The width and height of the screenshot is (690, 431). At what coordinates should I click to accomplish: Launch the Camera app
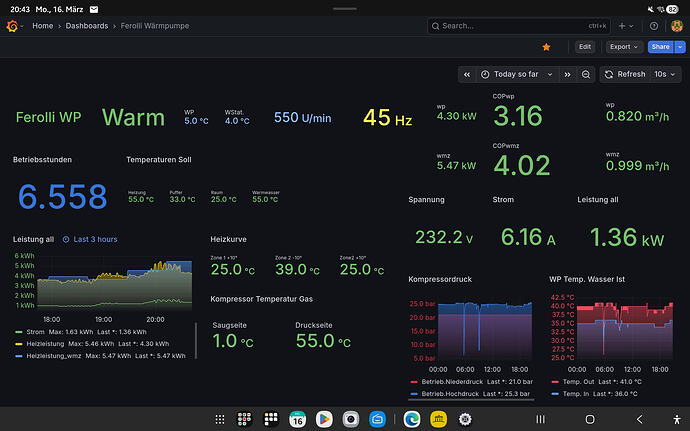351,419
